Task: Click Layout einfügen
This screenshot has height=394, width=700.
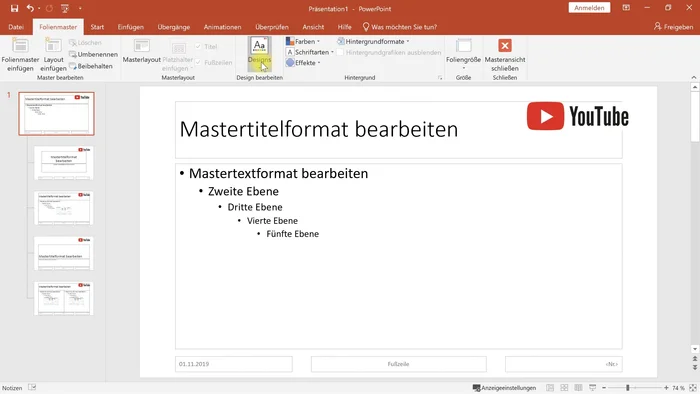Action: (x=53, y=54)
